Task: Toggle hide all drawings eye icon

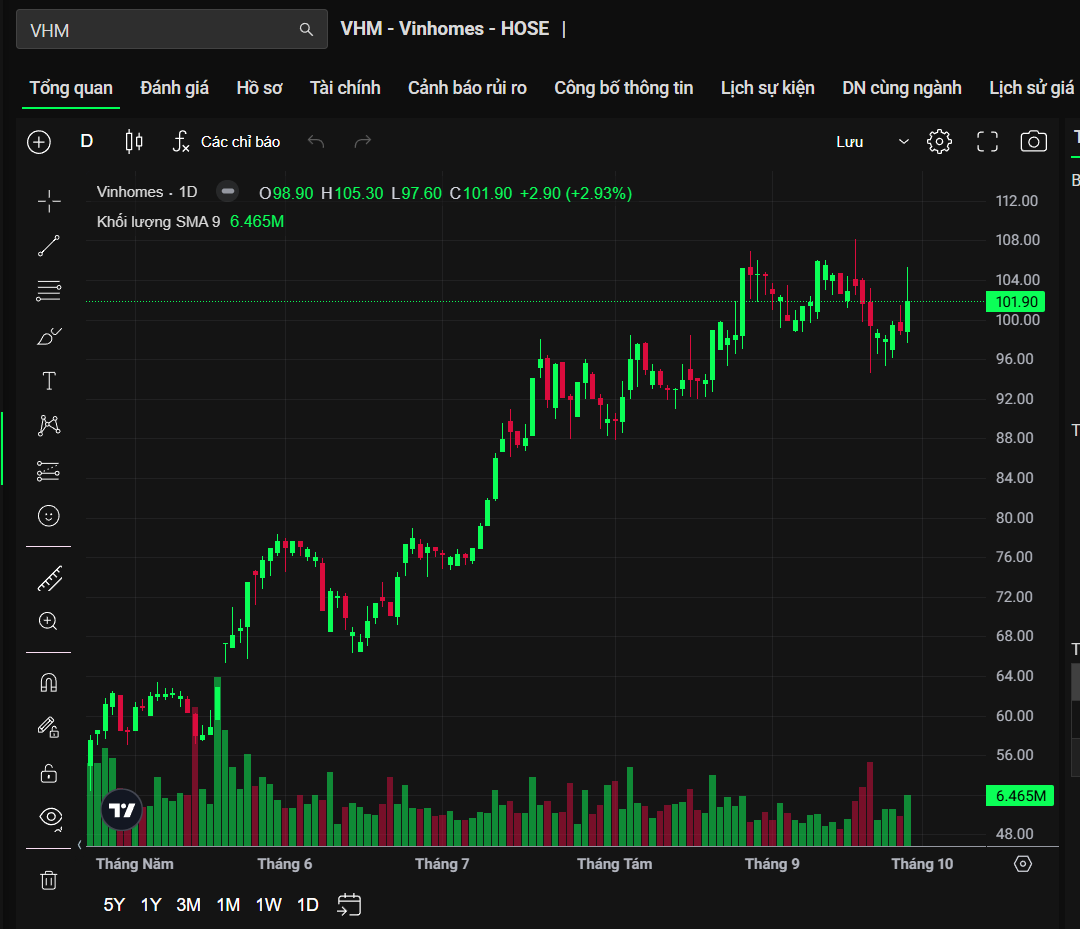Action: pos(51,817)
